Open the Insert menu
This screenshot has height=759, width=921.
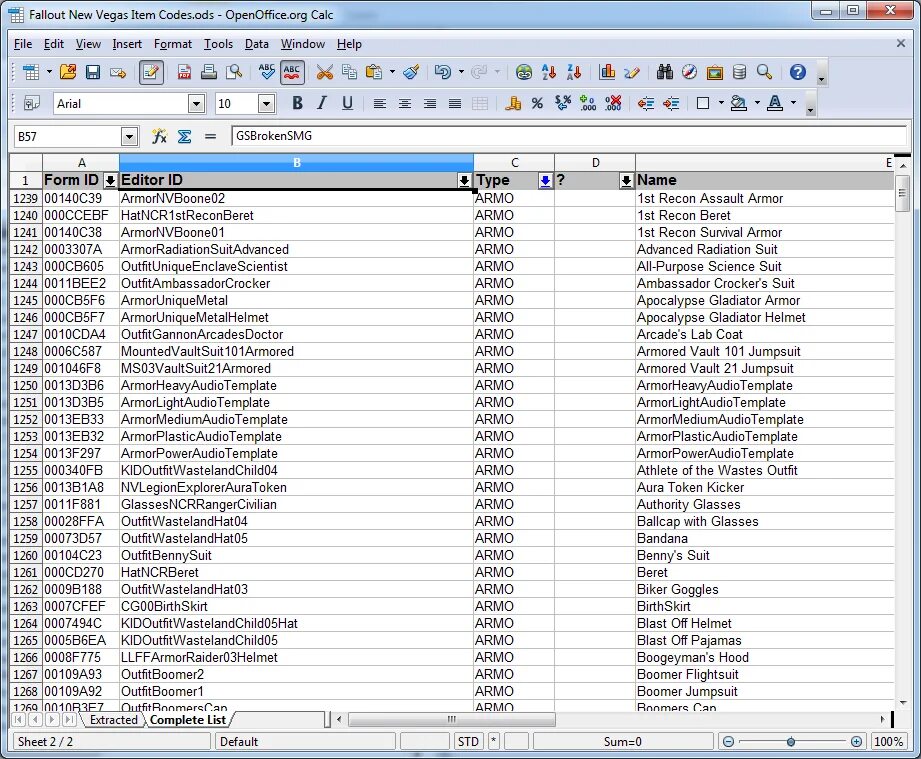(127, 44)
